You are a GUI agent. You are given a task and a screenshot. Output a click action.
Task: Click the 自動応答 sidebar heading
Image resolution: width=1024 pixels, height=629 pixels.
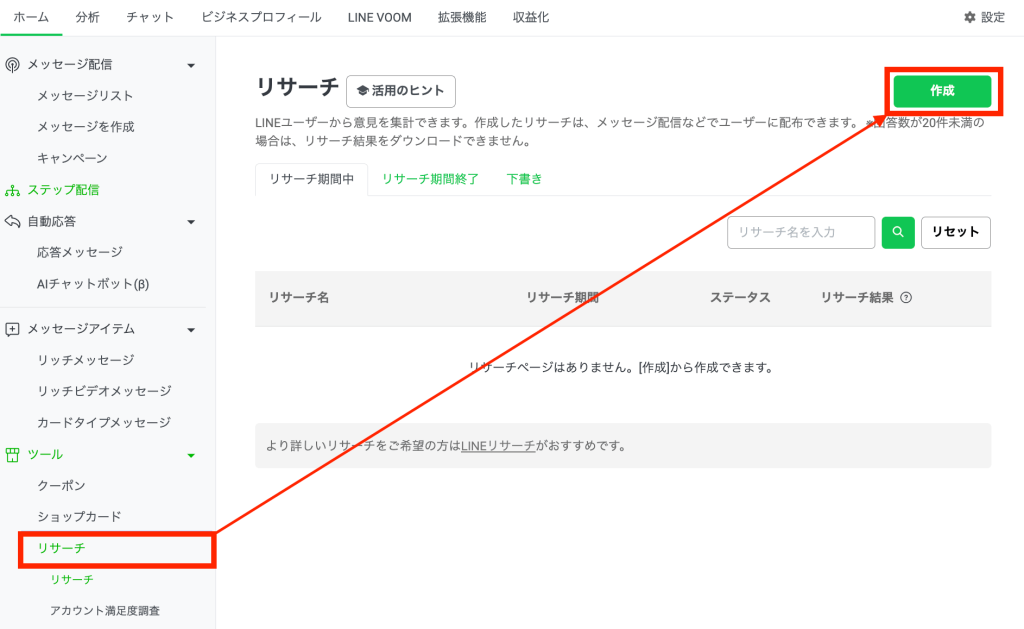[x=52, y=221]
